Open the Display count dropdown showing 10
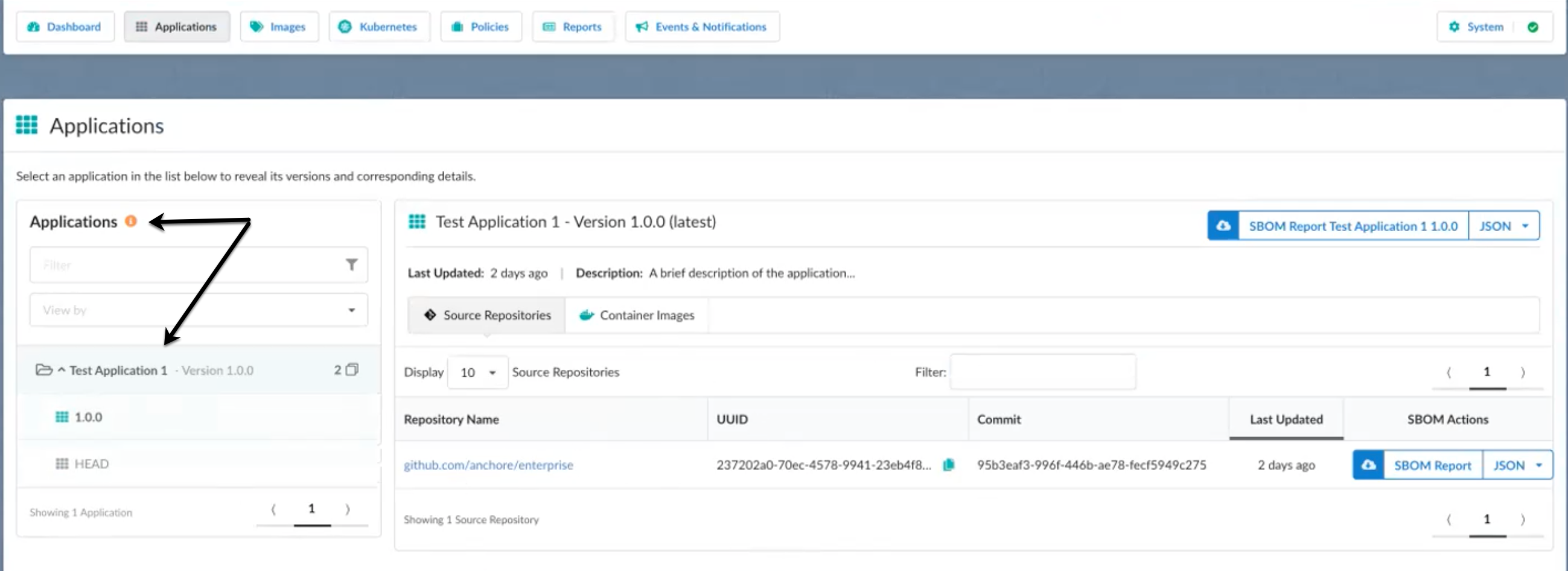This screenshot has height=571, width=1568. (x=477, y=372)
